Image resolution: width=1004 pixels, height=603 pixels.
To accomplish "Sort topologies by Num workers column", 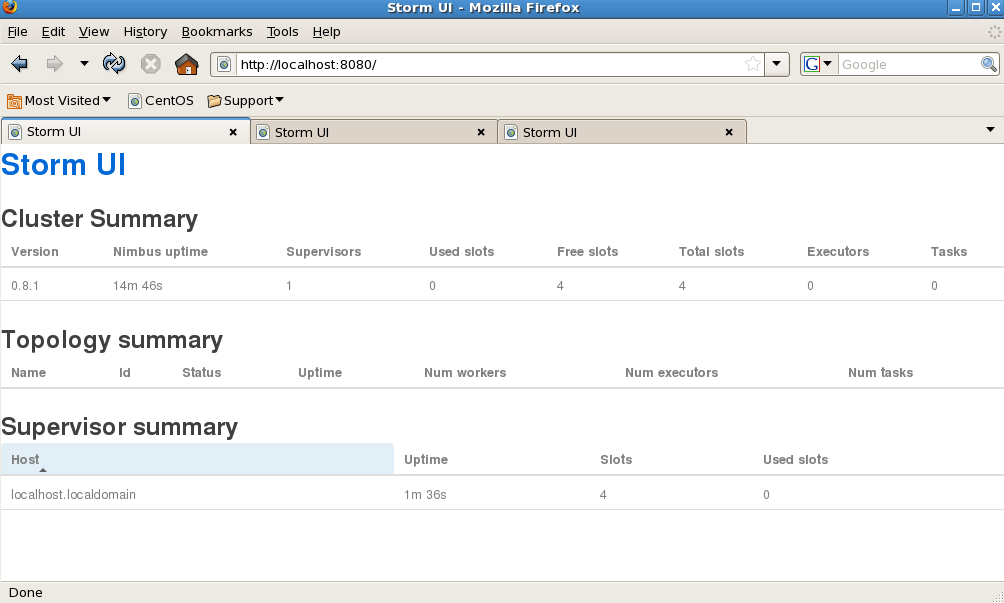I will 465,372.
